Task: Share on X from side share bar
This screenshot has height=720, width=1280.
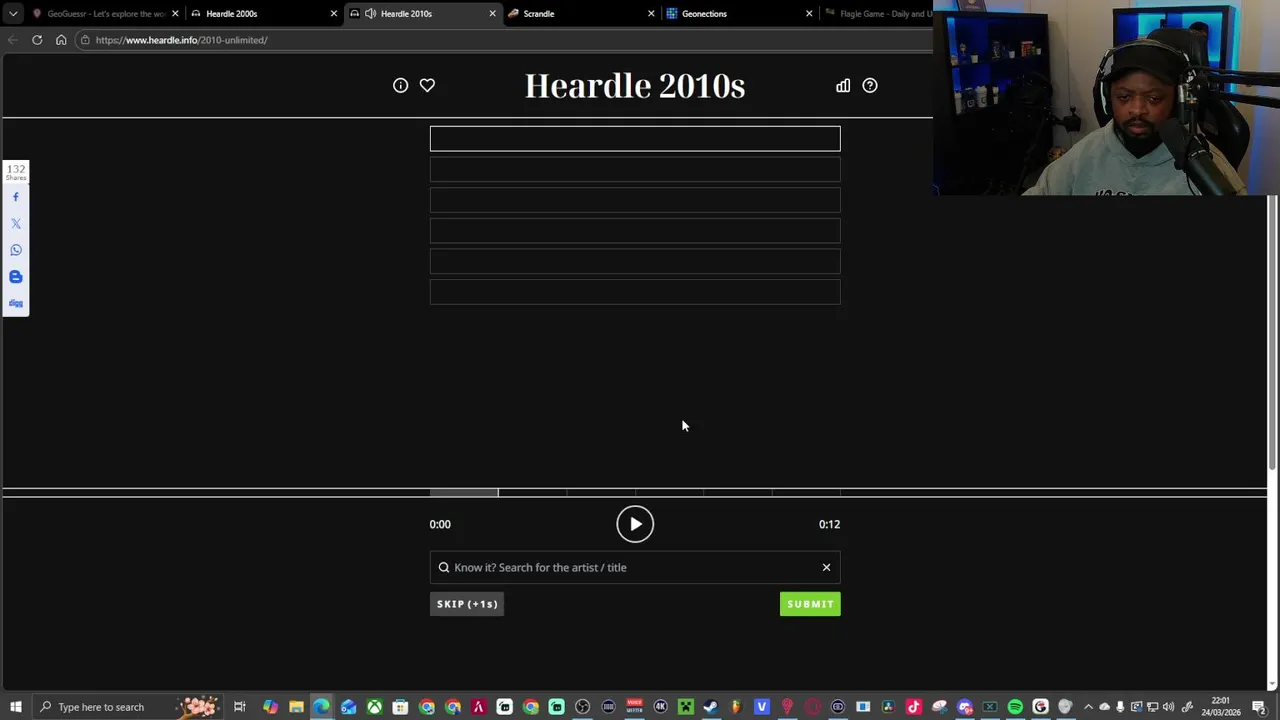Action: [16, 223]
